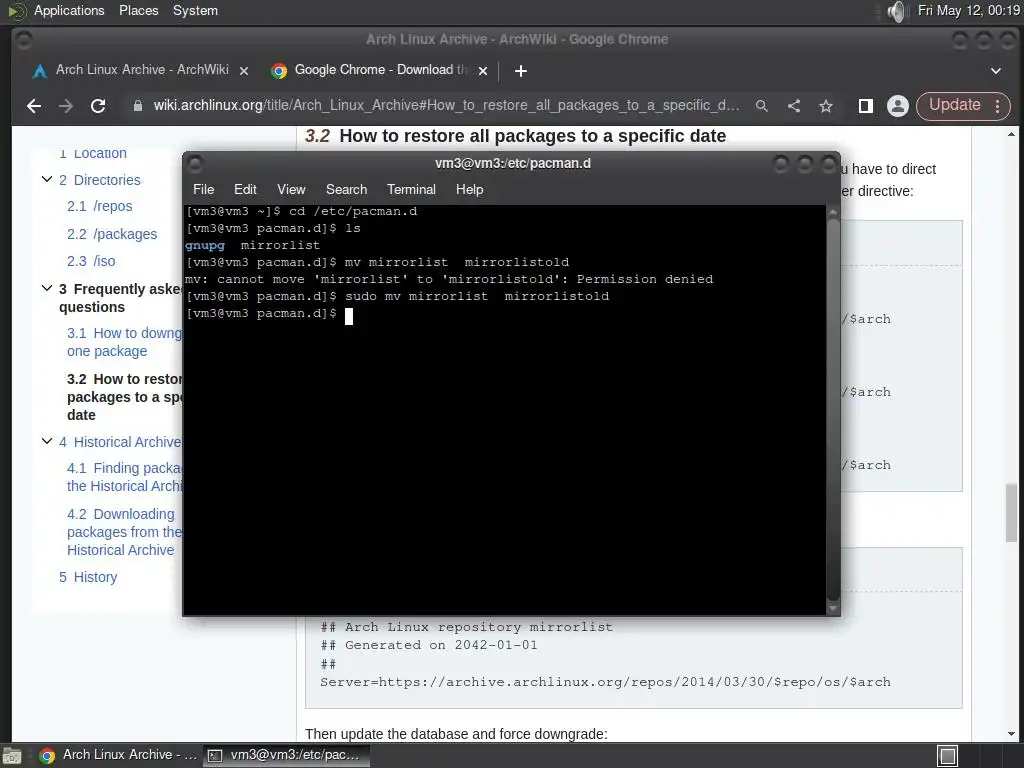
Task: Click the volume speaker icon
Action: (x=898, y=11)
